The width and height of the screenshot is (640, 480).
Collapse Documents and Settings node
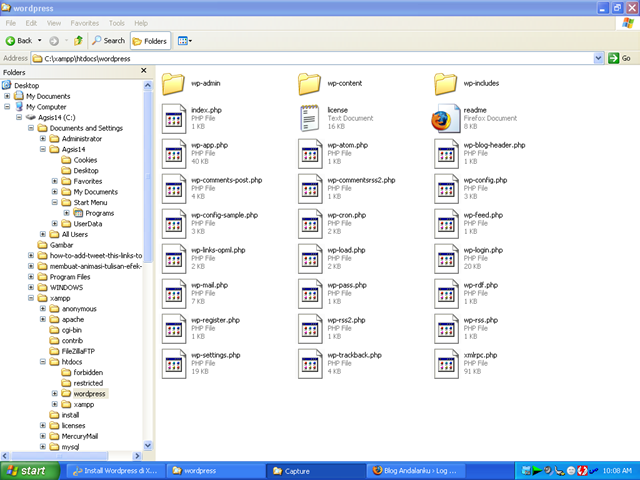coord(31,128)
